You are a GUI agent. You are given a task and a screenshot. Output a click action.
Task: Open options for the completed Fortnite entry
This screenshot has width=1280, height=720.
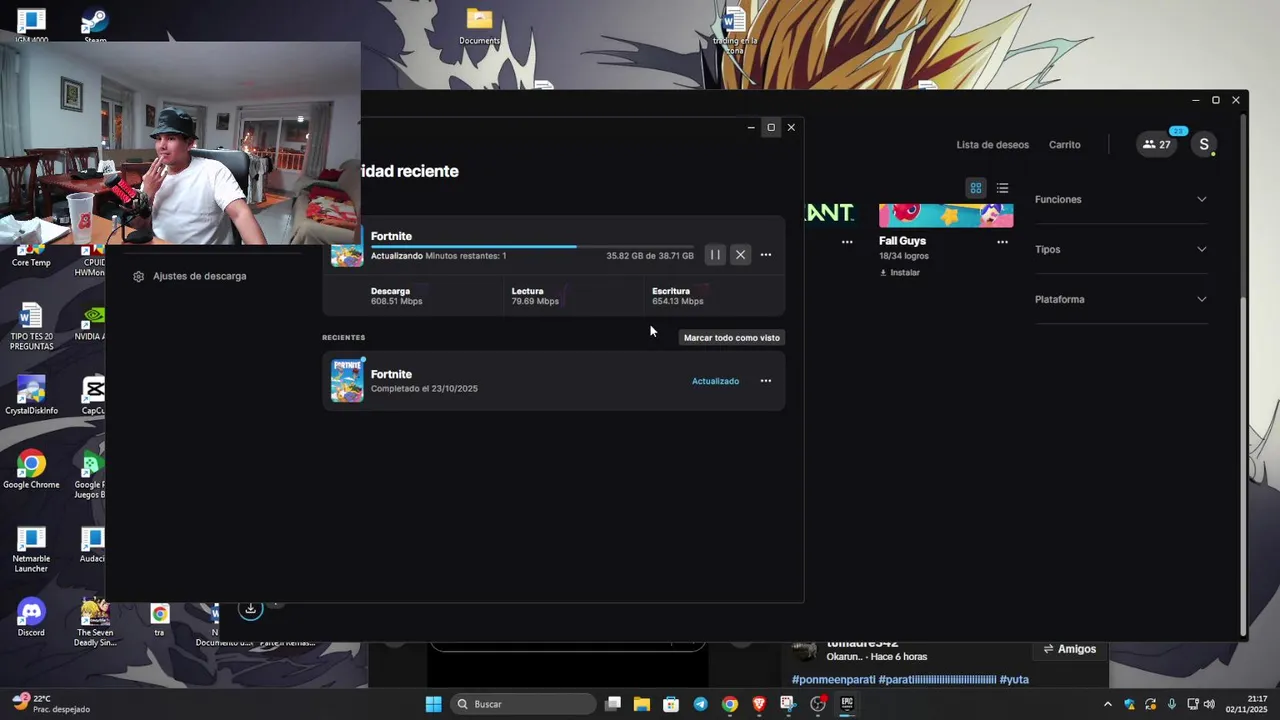coord(766,381)
